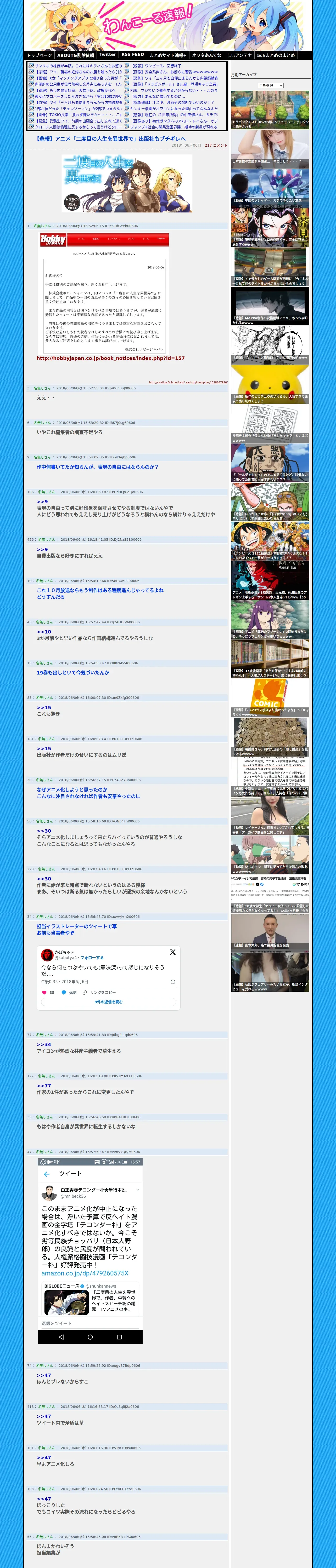Click the >>34 anchor in post 77
This screenshot has width=336, height=1568.
44,1045
